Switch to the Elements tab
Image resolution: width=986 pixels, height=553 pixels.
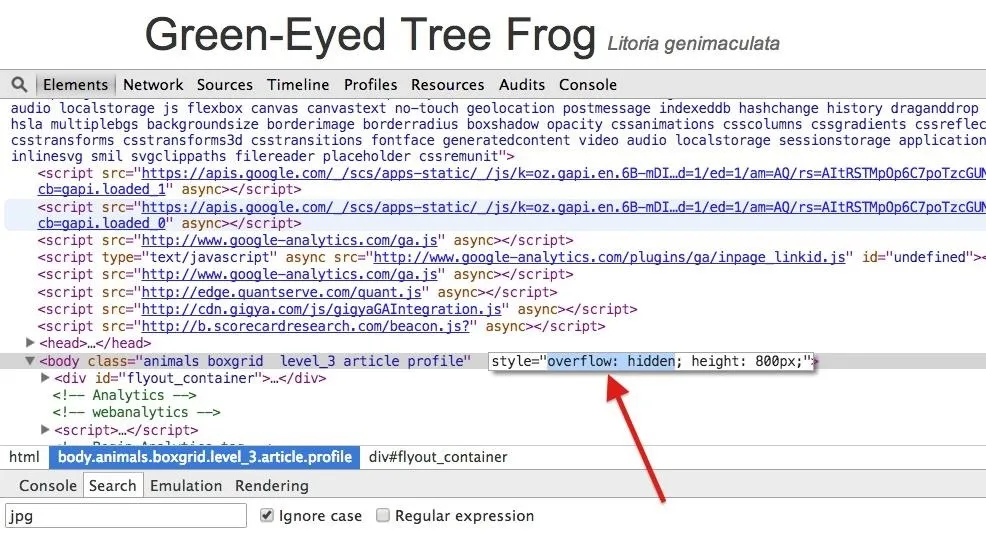(x=75, y=85)
